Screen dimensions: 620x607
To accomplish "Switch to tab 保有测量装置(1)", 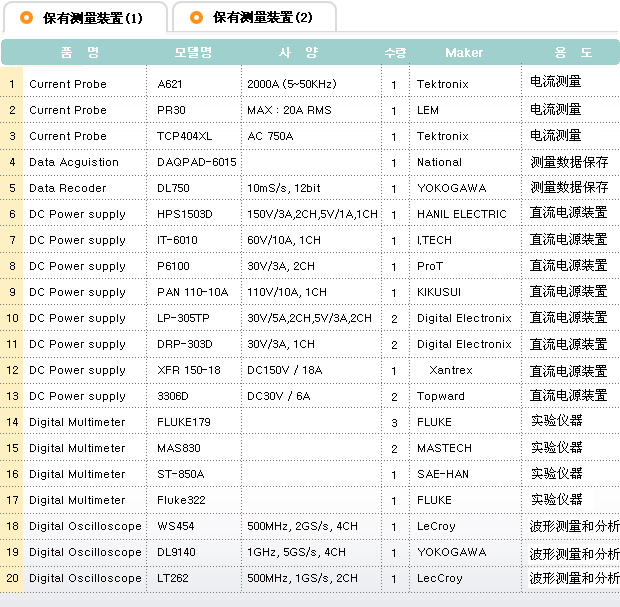I will pos(85,17).
